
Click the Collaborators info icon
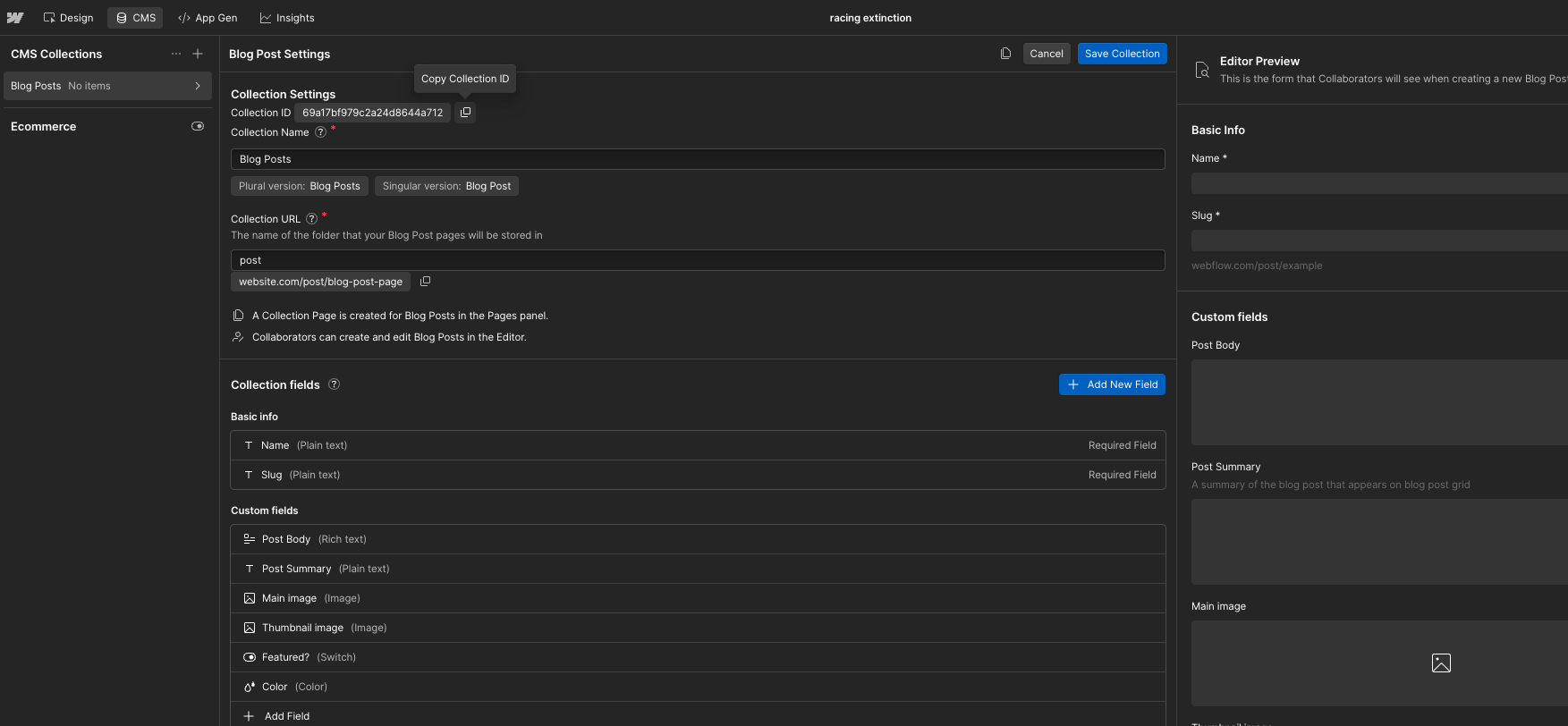click(x=238, y=337)
